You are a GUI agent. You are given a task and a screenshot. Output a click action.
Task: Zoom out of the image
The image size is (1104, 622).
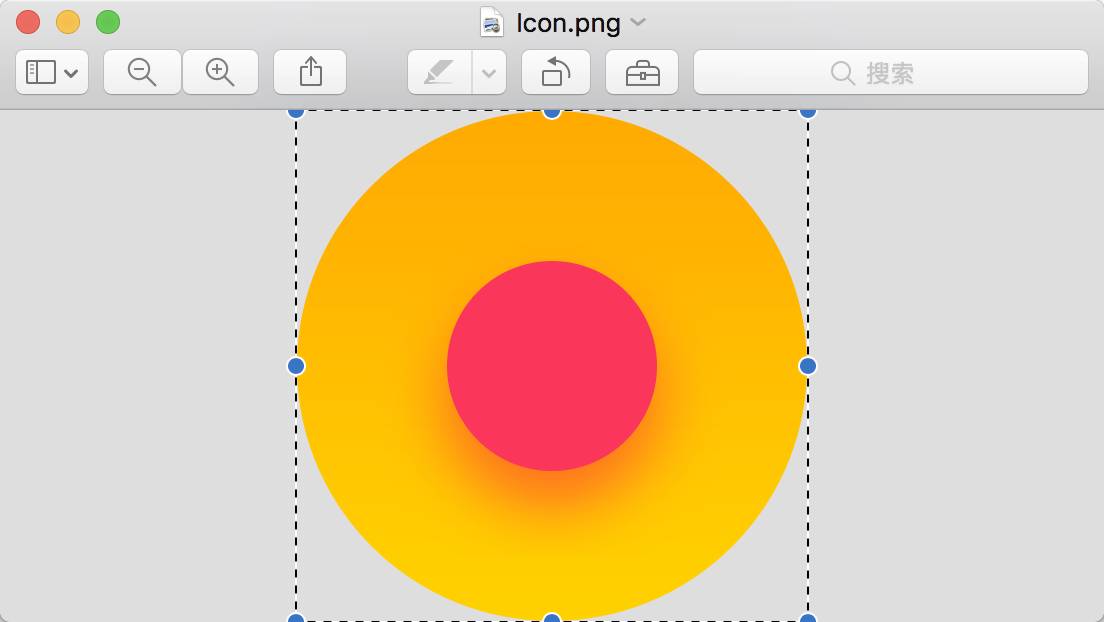pos(142,72)
